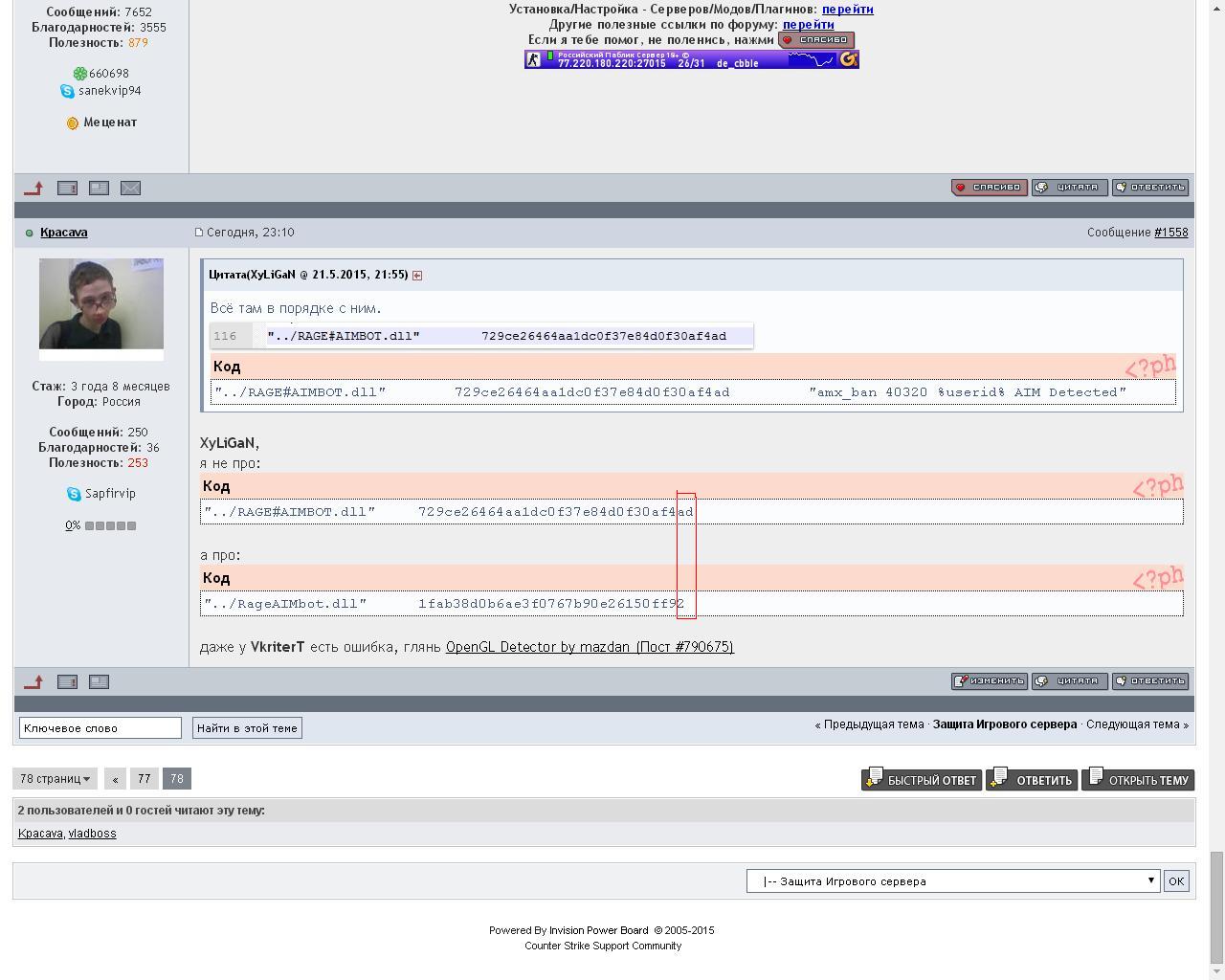1225x980 pixels.
Task: Open the post icon next to Сегодня, 23:10
Action: [199, 233]
